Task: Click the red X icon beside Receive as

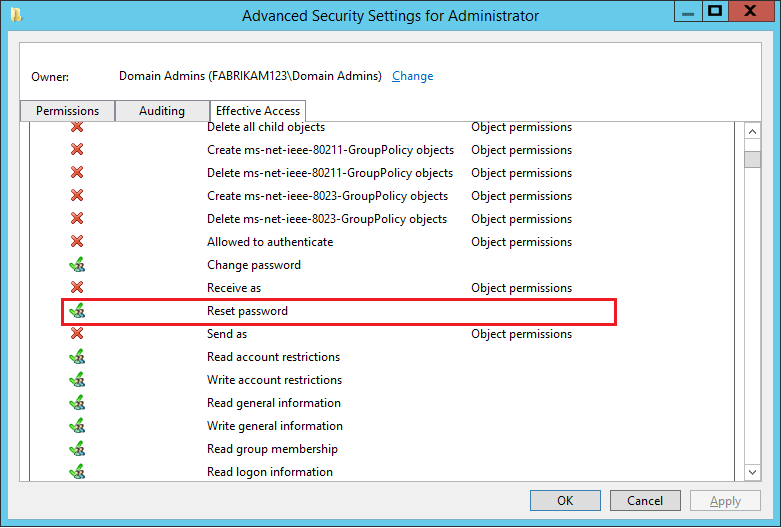Action: point(77,288)
